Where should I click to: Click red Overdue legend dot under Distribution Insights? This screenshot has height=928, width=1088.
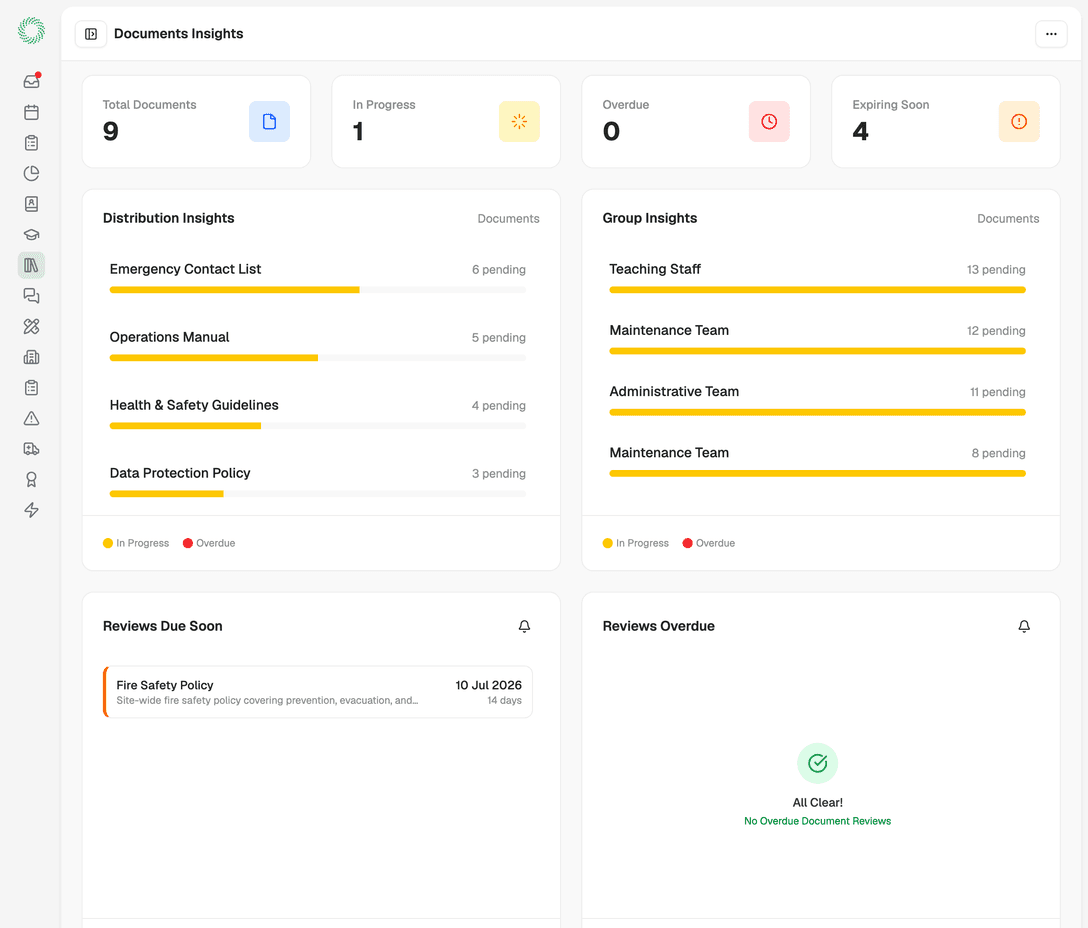click(x=187, y=543)
